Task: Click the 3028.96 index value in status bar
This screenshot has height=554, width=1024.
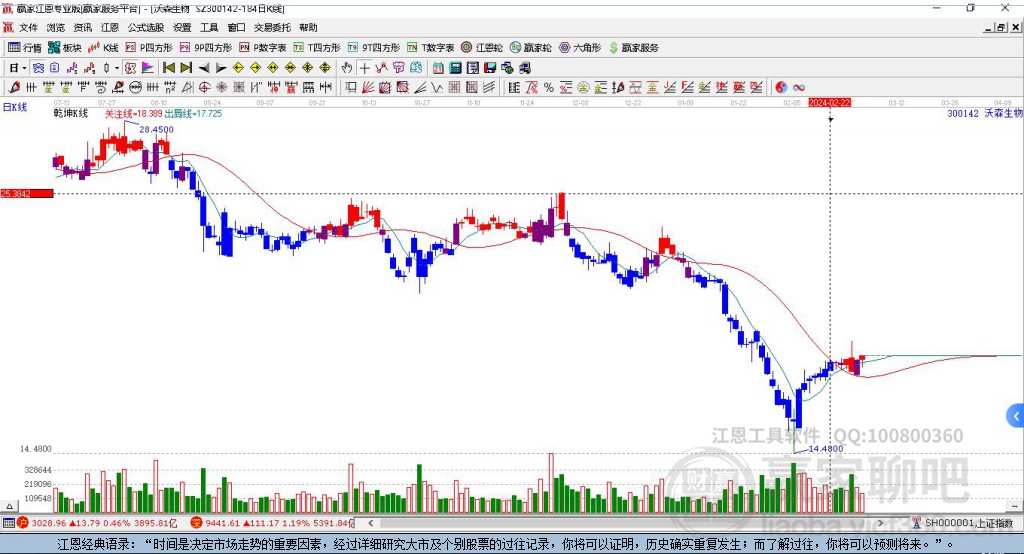Action: tap(48, 523)
